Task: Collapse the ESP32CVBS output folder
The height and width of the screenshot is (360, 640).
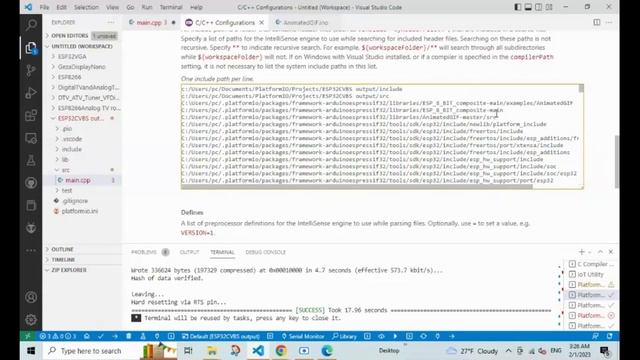Action: [x=80, y=118]
